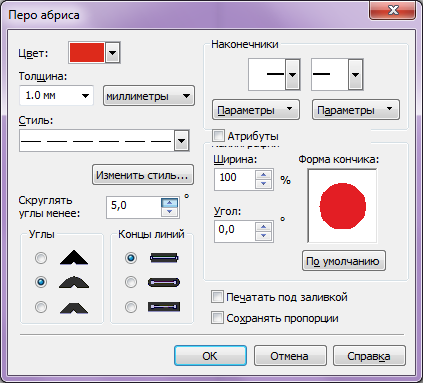Open the Стиль line style dropdown
The height and width of the screenshot is (383, 423).
182,141
